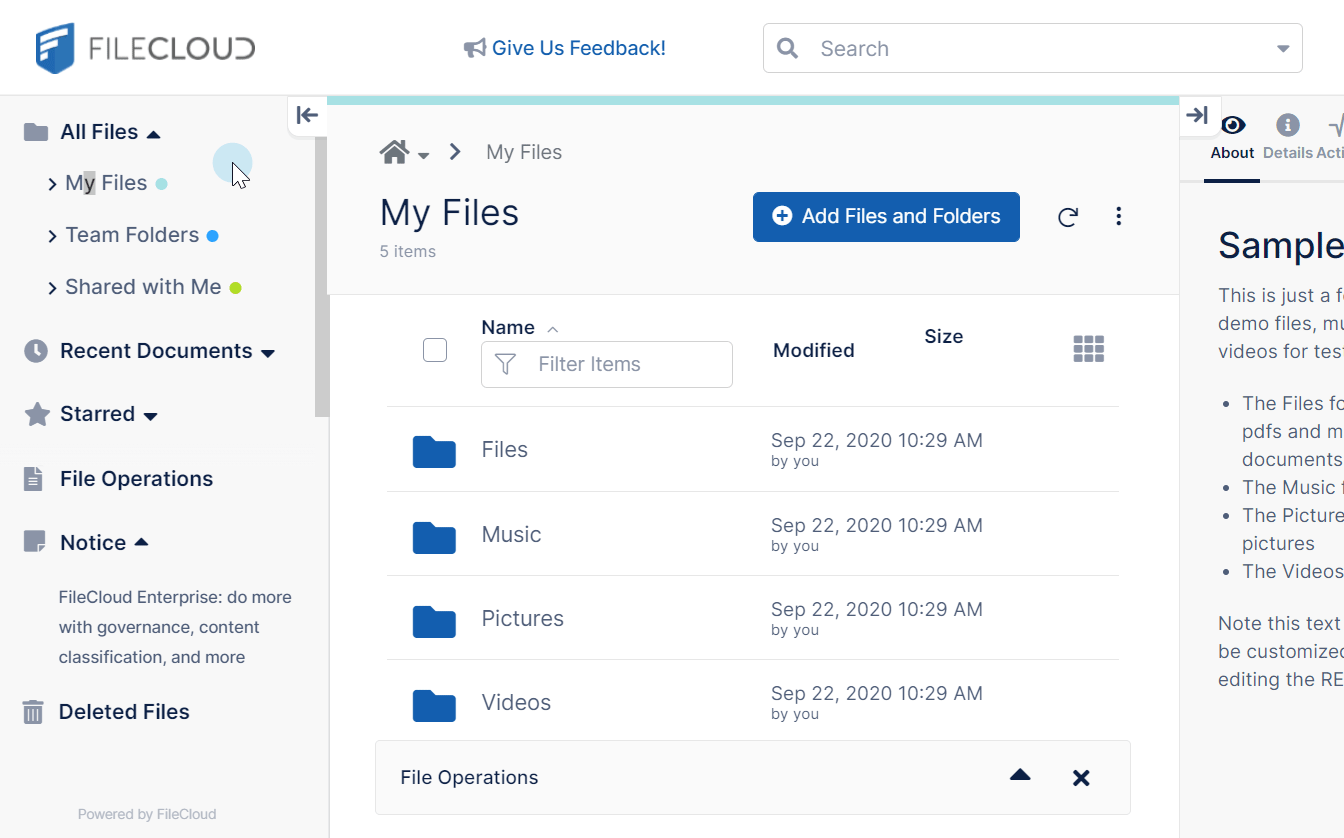Click Add Files and Folders button

885,217
